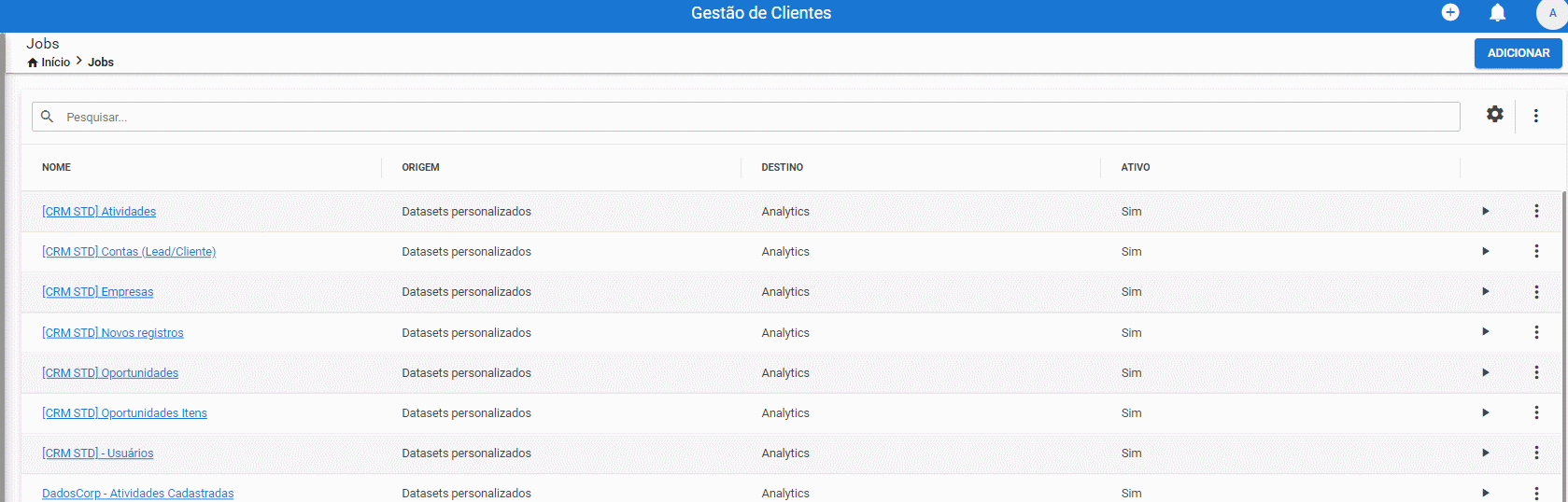Screen dimensions: 1568x502
Task: Open more options for Novos registros row
Action: coord(1536,332)
